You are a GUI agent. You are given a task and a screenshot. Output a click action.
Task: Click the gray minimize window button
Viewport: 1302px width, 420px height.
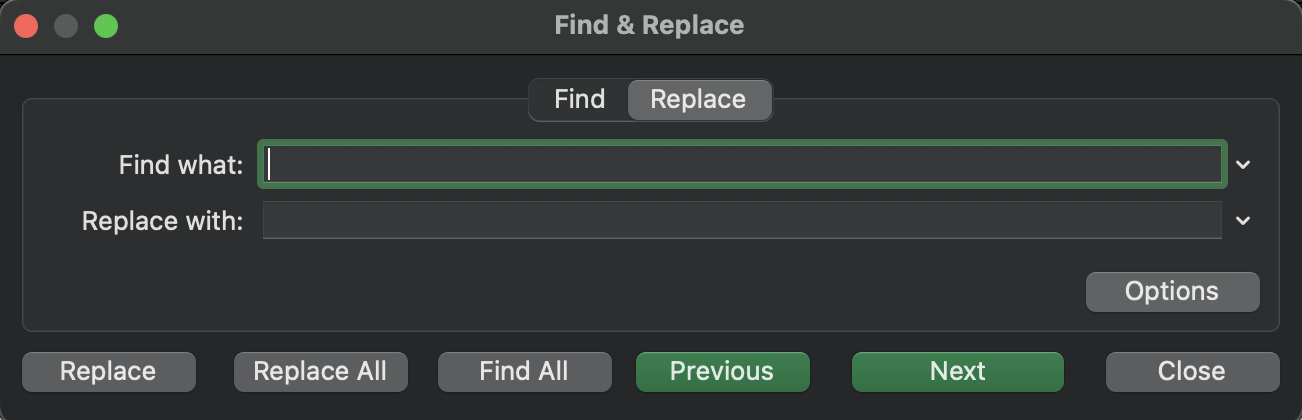tap(66, 26)
